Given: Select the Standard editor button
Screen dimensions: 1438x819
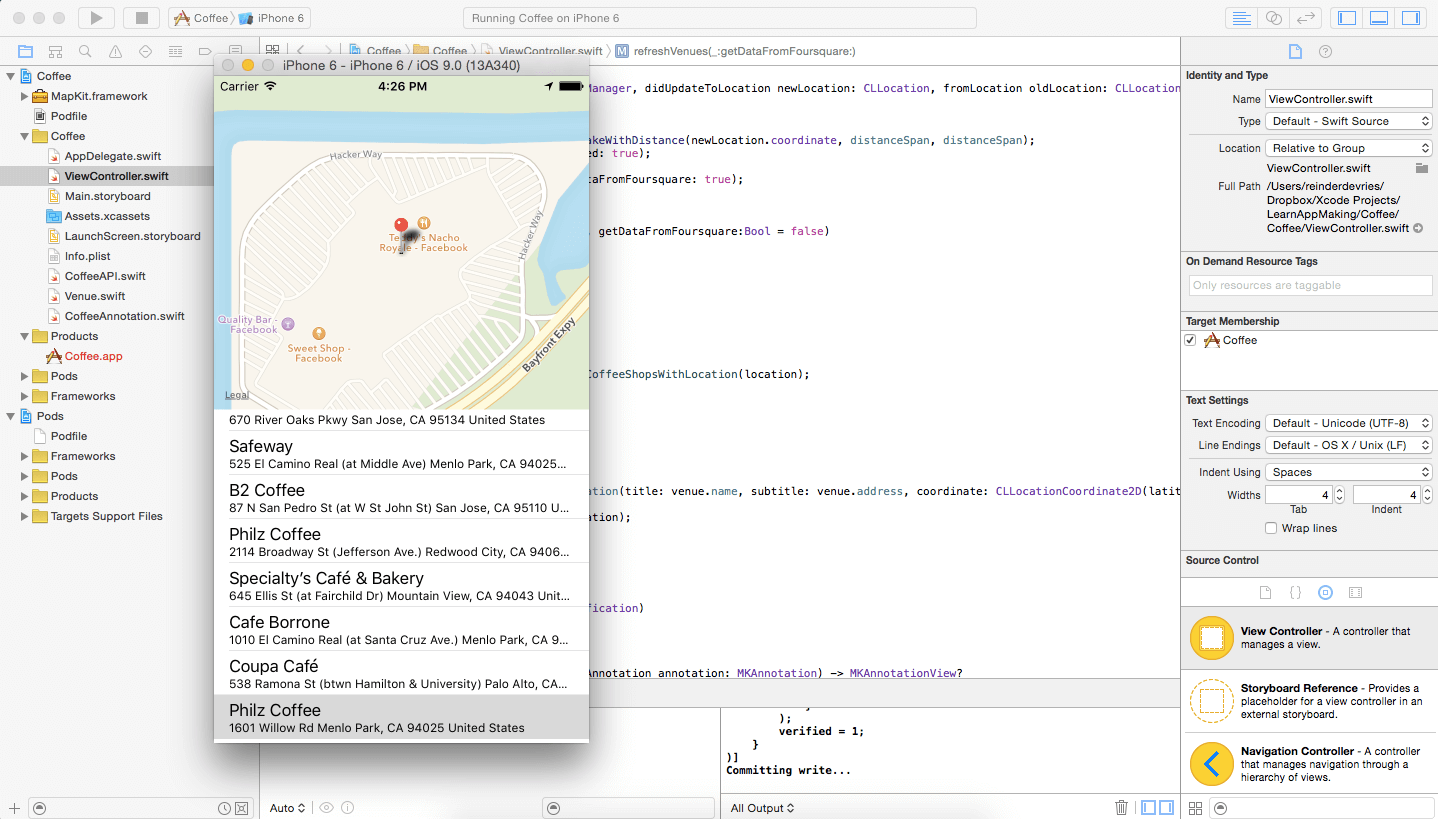Looking at the screenshot, I should pos(1241,18).
